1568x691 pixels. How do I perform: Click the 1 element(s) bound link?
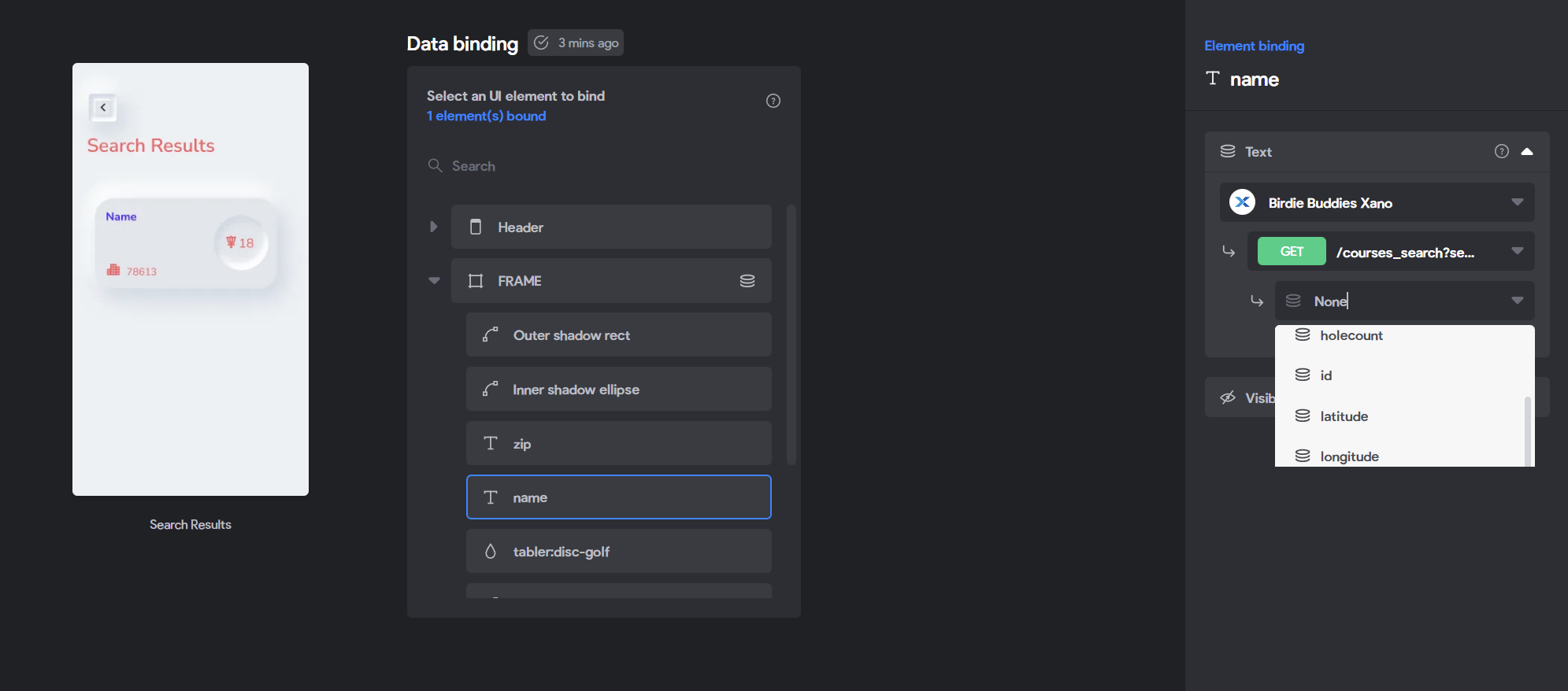tap(487, 116)
